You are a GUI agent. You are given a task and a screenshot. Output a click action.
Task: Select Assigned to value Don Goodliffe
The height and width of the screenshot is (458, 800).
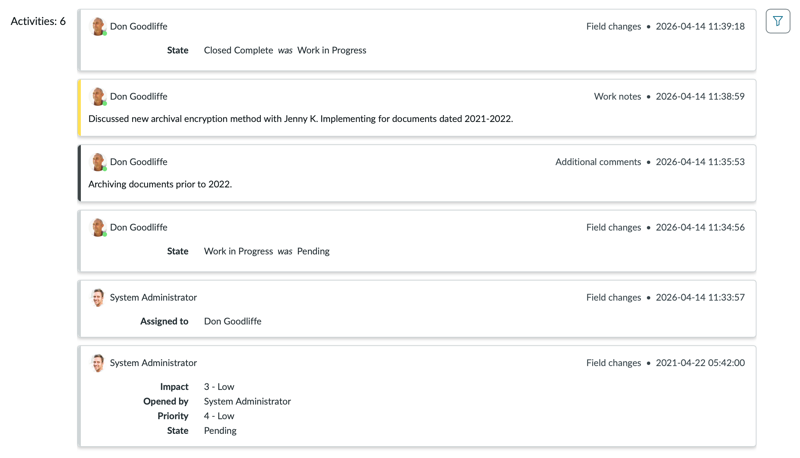233,321
